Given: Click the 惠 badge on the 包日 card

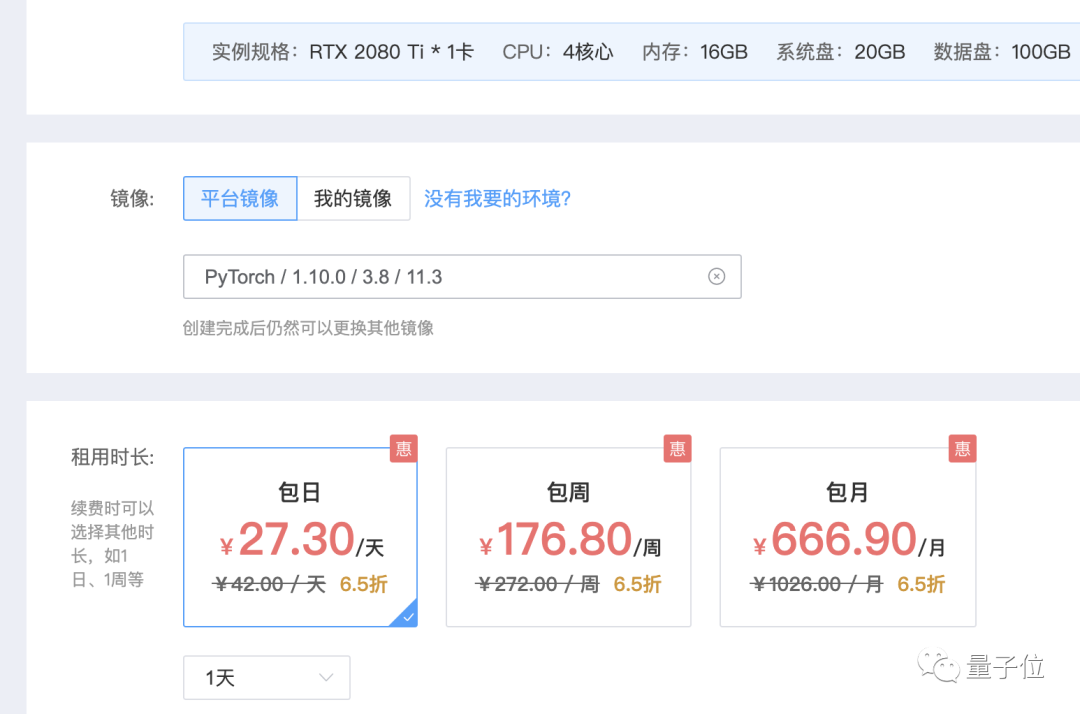Looking at the screenshot, I should coord(403,449).
